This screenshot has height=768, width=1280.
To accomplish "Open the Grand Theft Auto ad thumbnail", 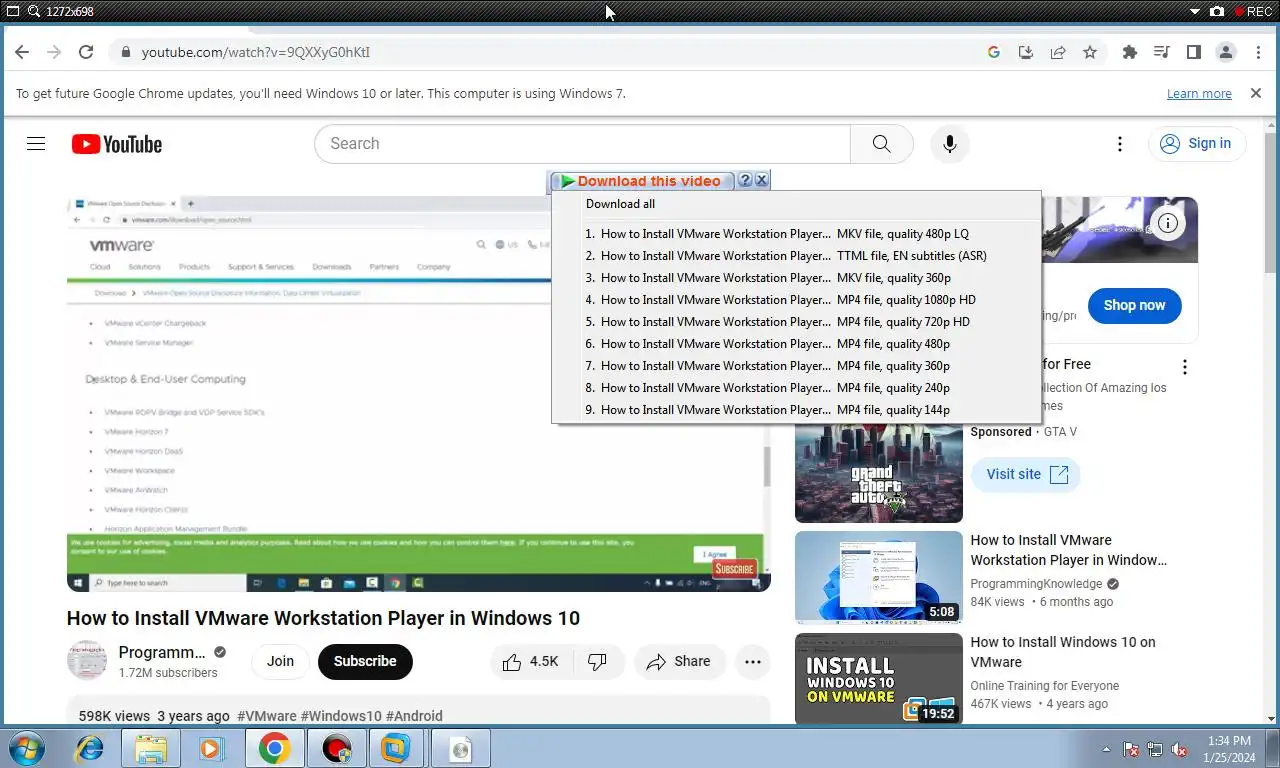I will point(878,474).
